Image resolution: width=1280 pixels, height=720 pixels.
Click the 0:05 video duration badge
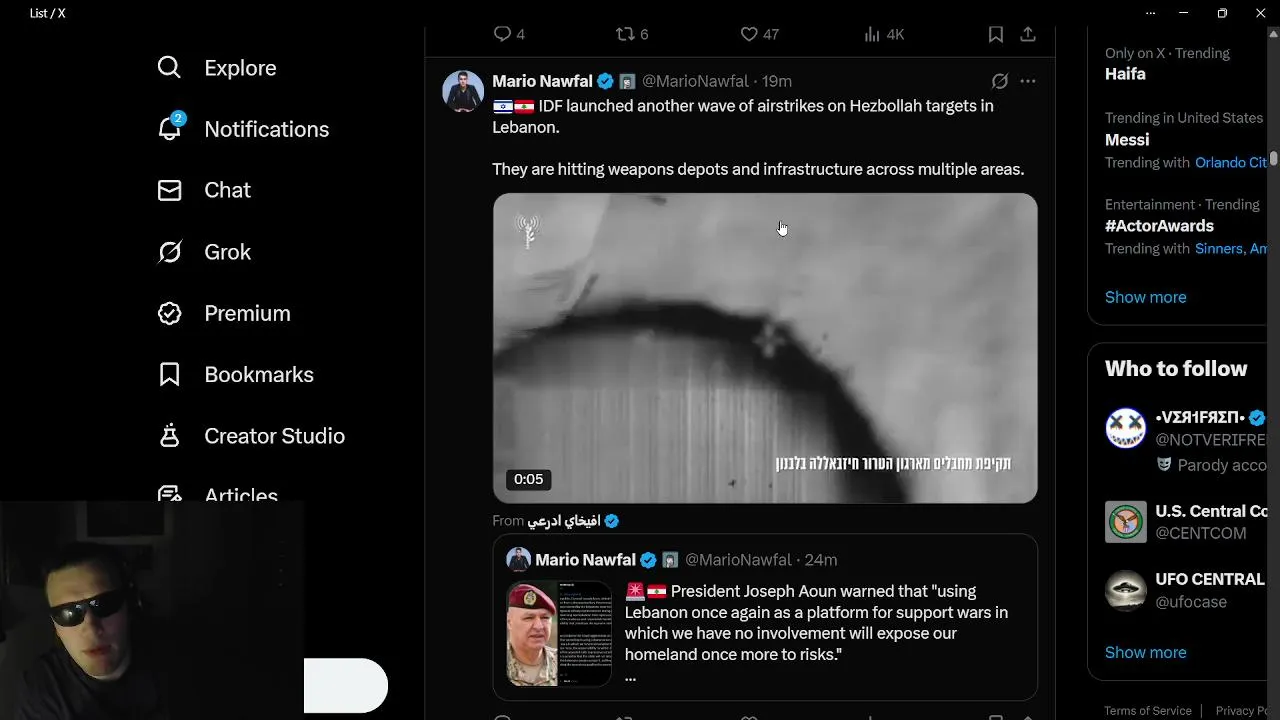click(x=528, y=479)
